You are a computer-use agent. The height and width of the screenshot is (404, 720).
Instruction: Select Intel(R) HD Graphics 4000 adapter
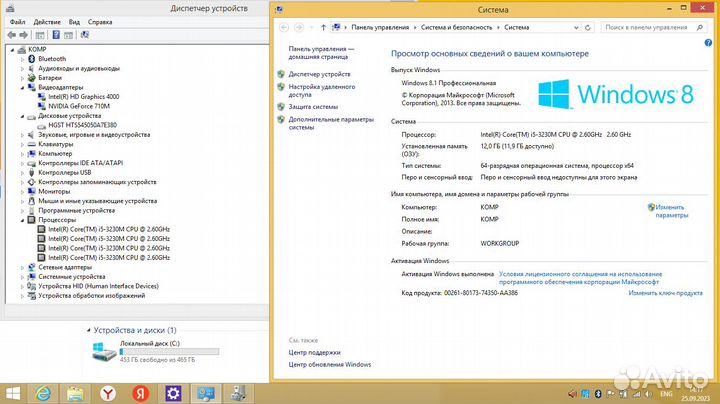84,96
